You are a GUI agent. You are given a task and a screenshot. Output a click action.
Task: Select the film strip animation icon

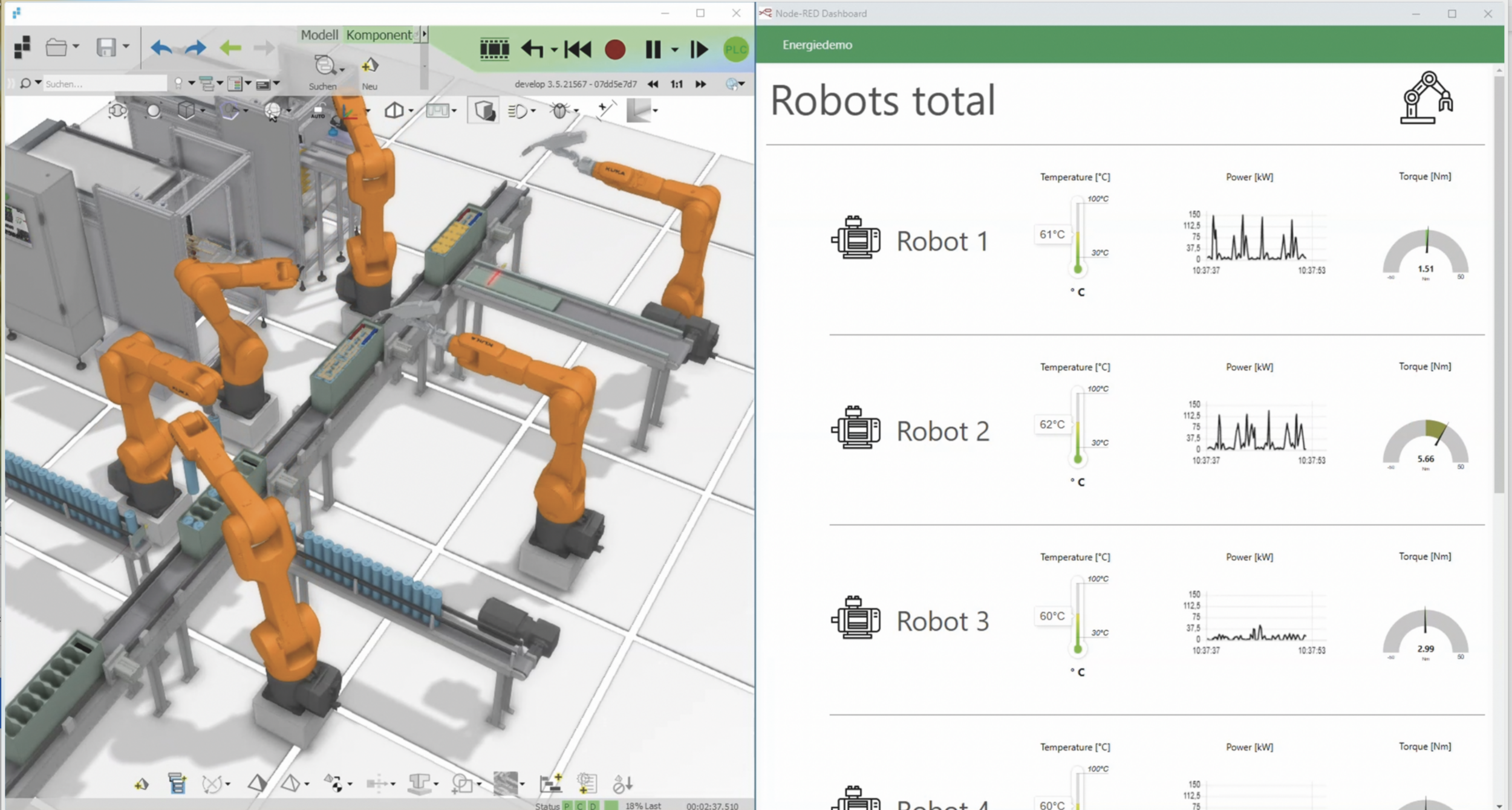495,50
